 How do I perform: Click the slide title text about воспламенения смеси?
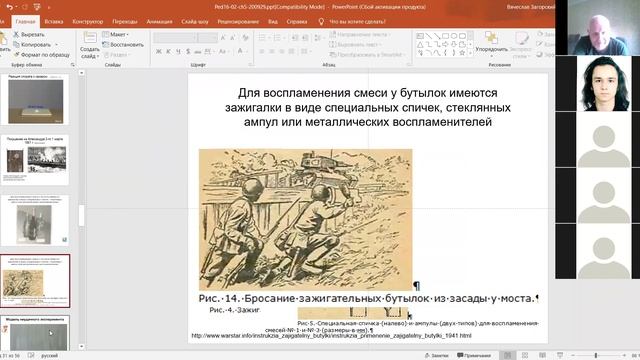click(x=368, y=107)
